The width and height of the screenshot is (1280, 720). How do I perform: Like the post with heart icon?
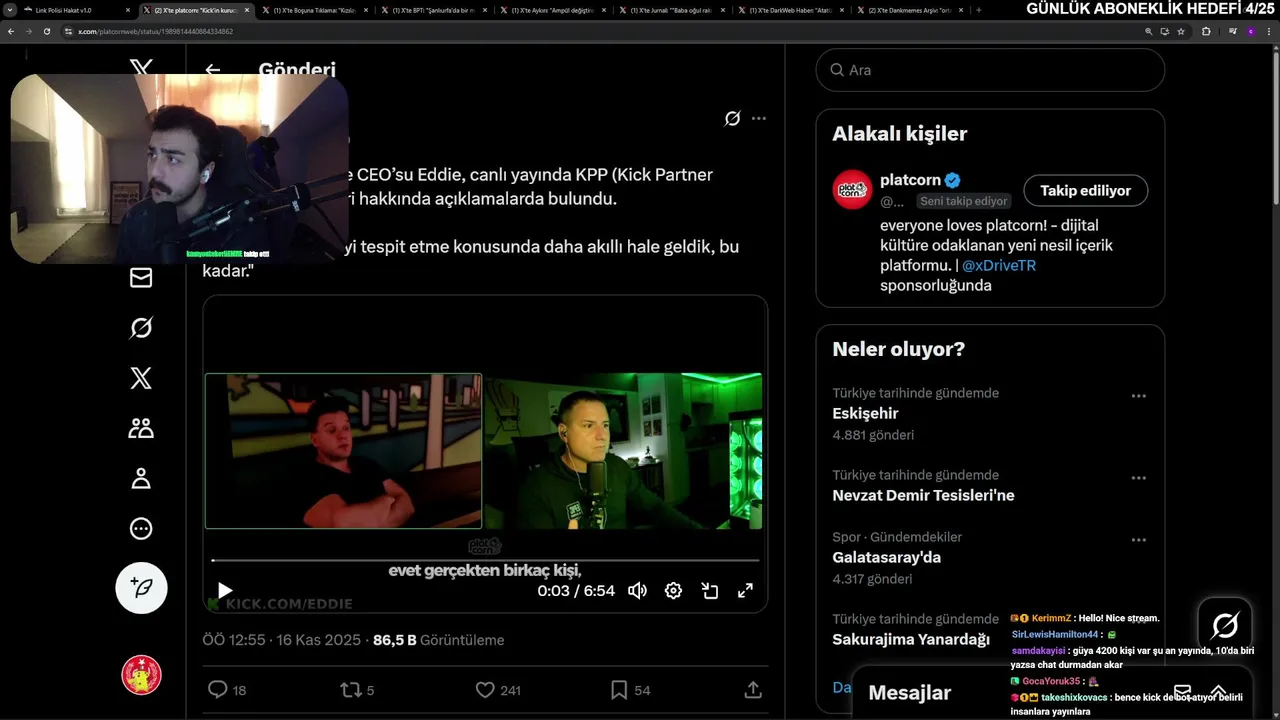[x=485, y=690]
